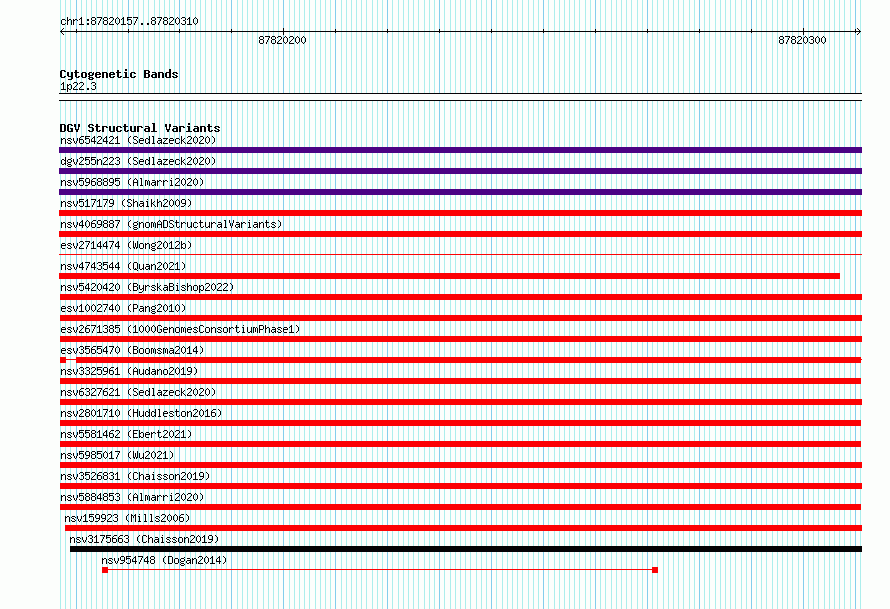
Task: Click the Cytogenetic Bands track heading
Action: (x=119, y=74)
